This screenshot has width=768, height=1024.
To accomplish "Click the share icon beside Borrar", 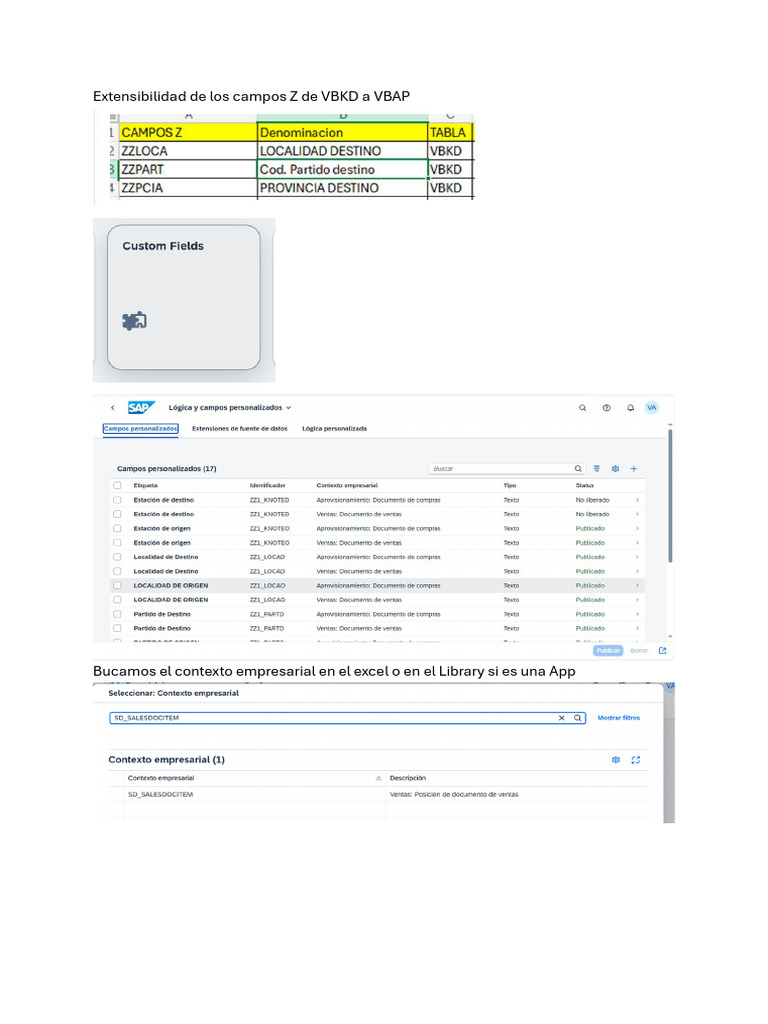I will point(662,650).
